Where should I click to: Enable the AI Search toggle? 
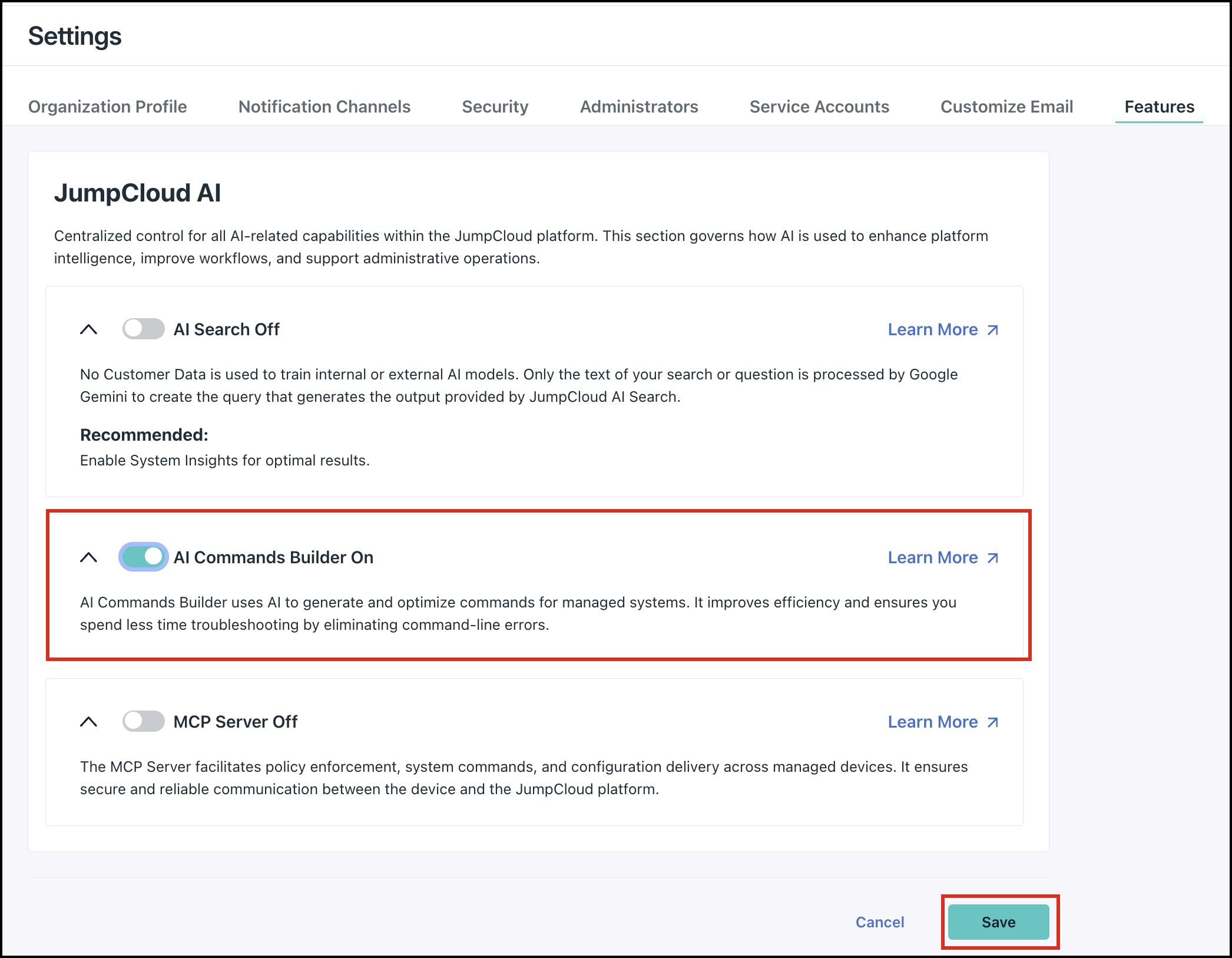pyautogui.click(x=143, y=329)
